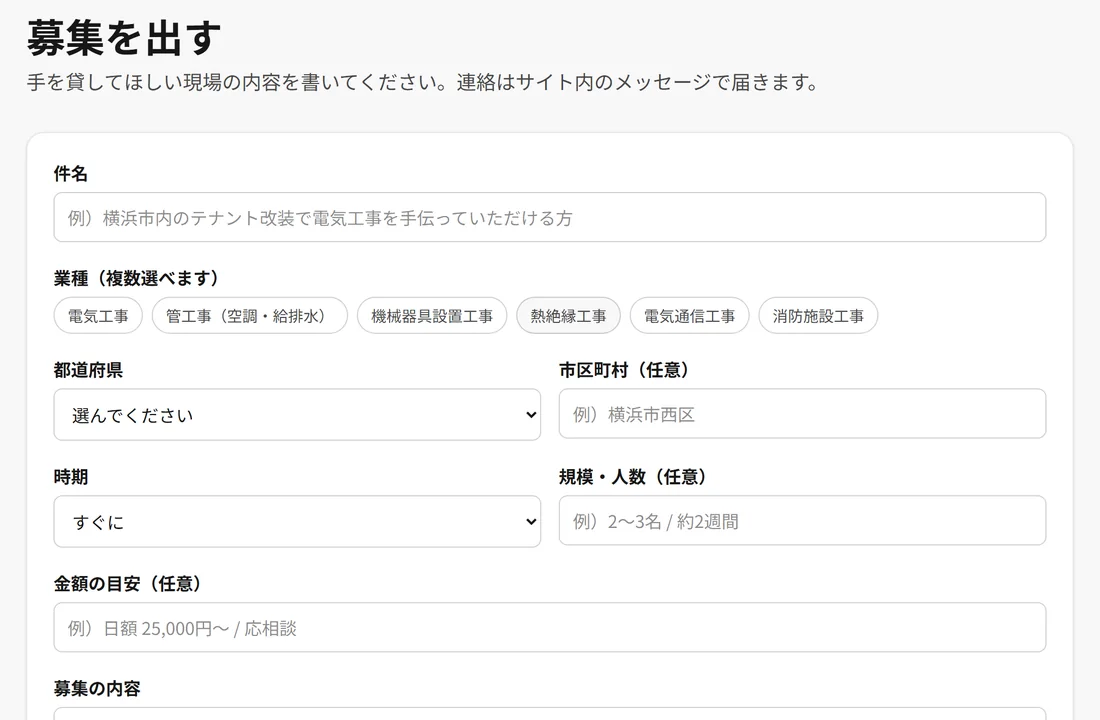Click the 金額の目安 budget input field
Viewport: 1100px width, 720px height.
point(549,627)
